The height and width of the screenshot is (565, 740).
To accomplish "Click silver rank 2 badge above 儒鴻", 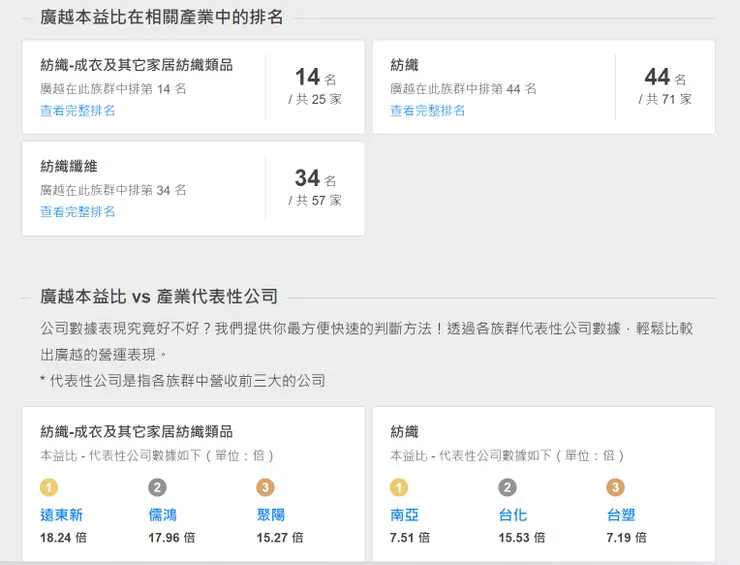I will [x=157, y=487].
